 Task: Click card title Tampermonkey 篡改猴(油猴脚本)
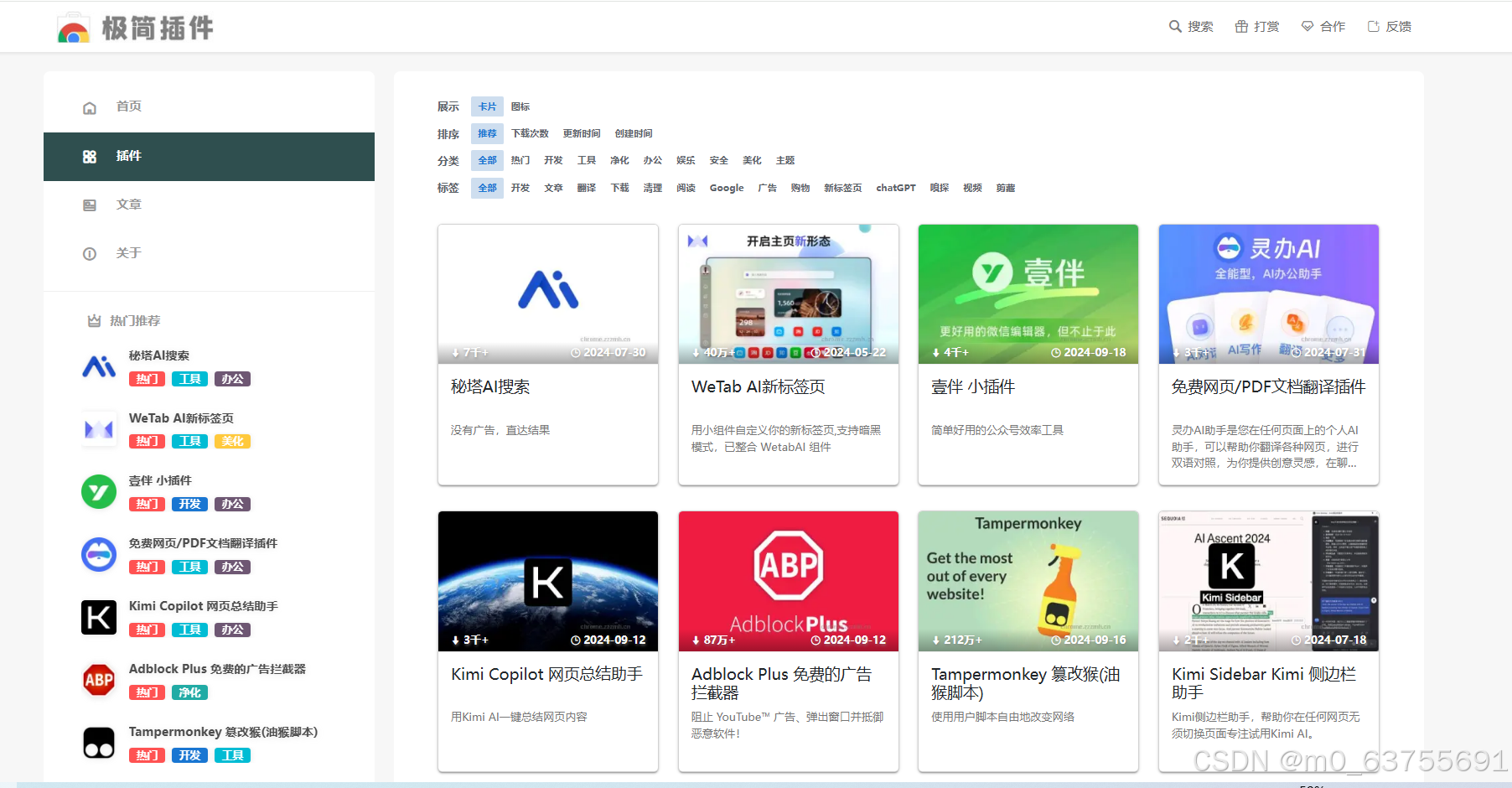(1026, 683)
